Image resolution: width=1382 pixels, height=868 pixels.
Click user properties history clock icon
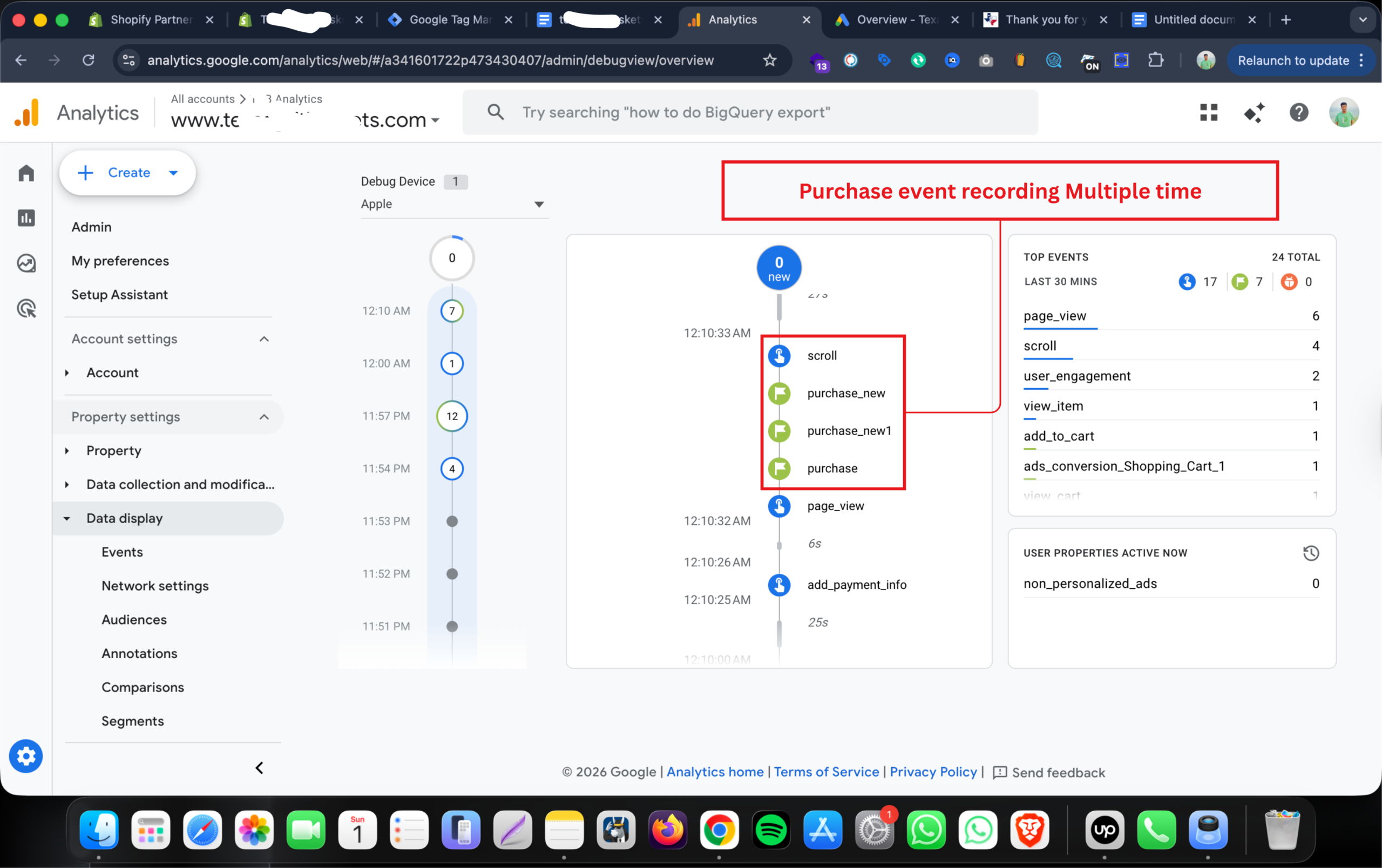click(x=1311, y=553)
